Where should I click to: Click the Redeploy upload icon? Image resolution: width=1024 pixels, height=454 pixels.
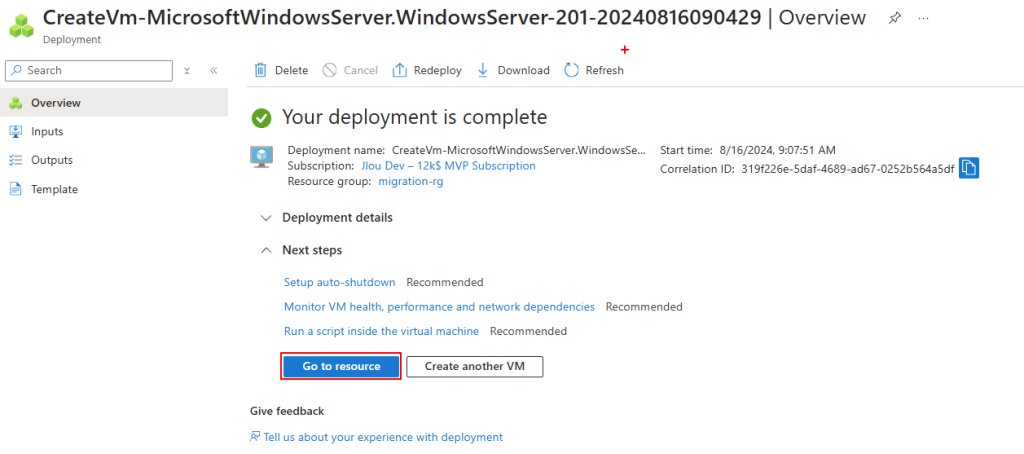click(400, 70)
